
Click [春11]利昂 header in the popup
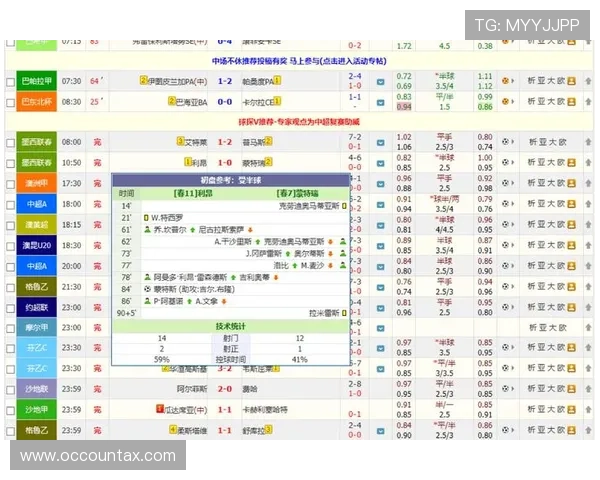click(x=193, y=194)
